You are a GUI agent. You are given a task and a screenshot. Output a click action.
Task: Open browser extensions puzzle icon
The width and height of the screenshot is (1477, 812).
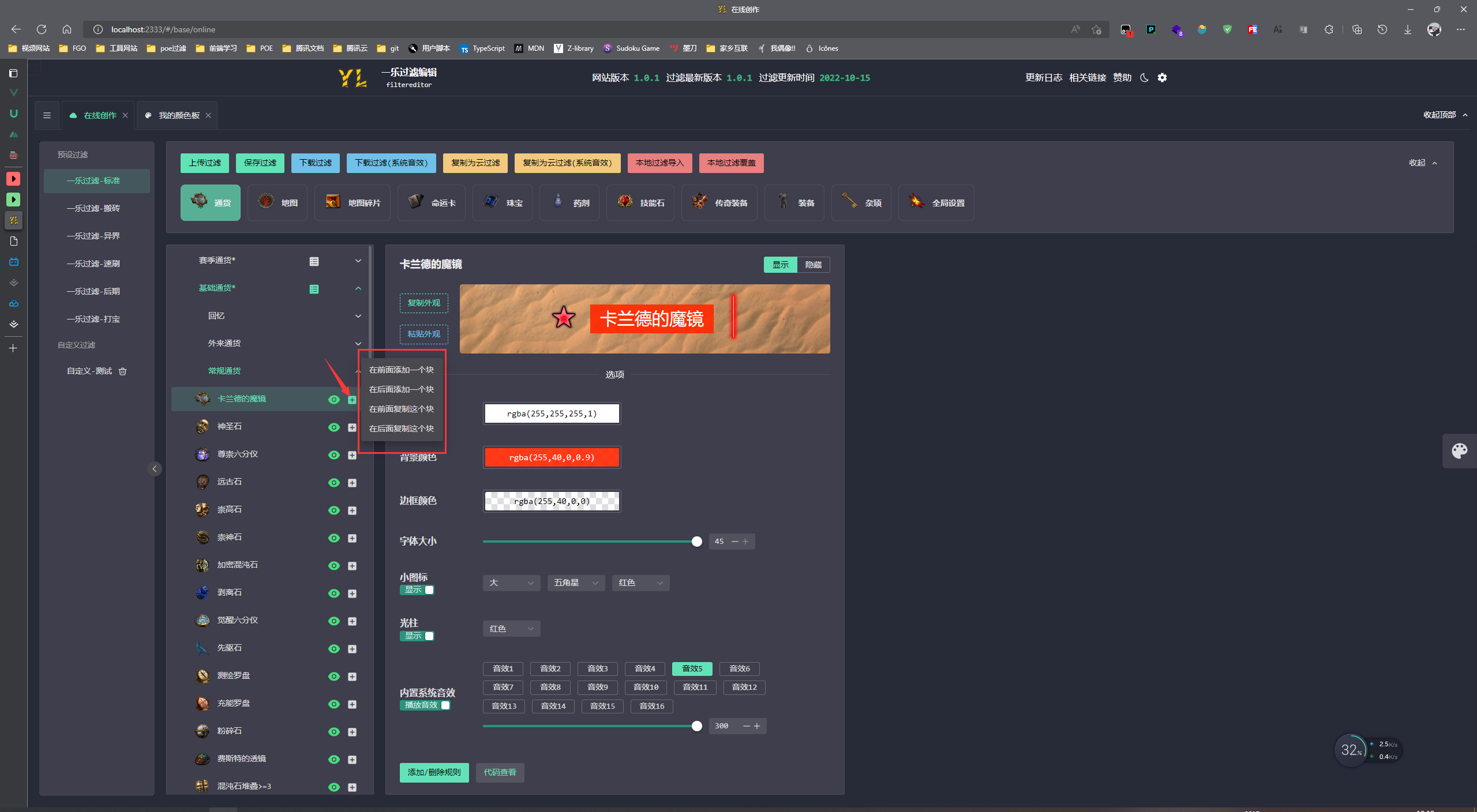click(x=1329, y=29)
